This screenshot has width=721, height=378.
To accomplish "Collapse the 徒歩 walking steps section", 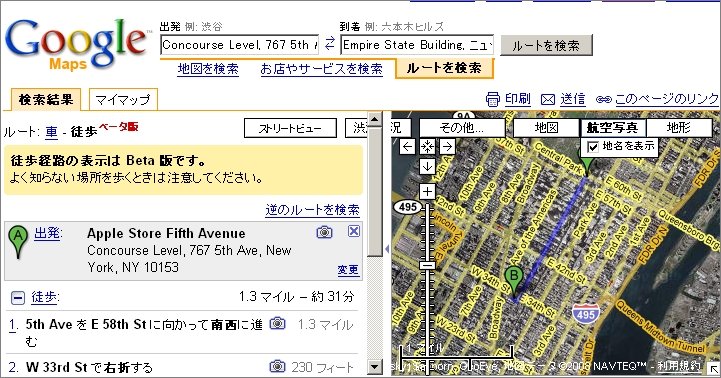I will coord(17,298).
